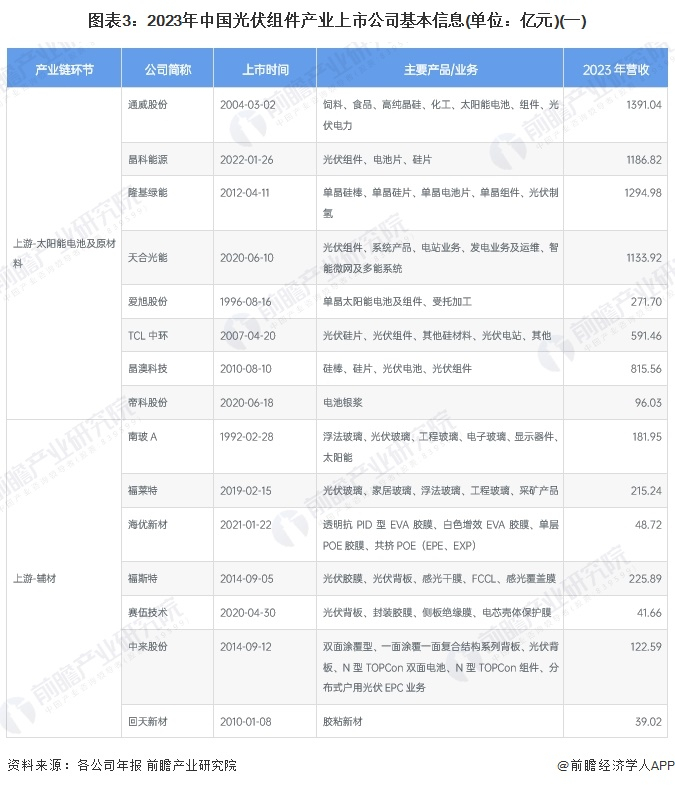Select the company name 赛伍技术
The height and width of the screenshot is (786, 675).
point(148,613)
